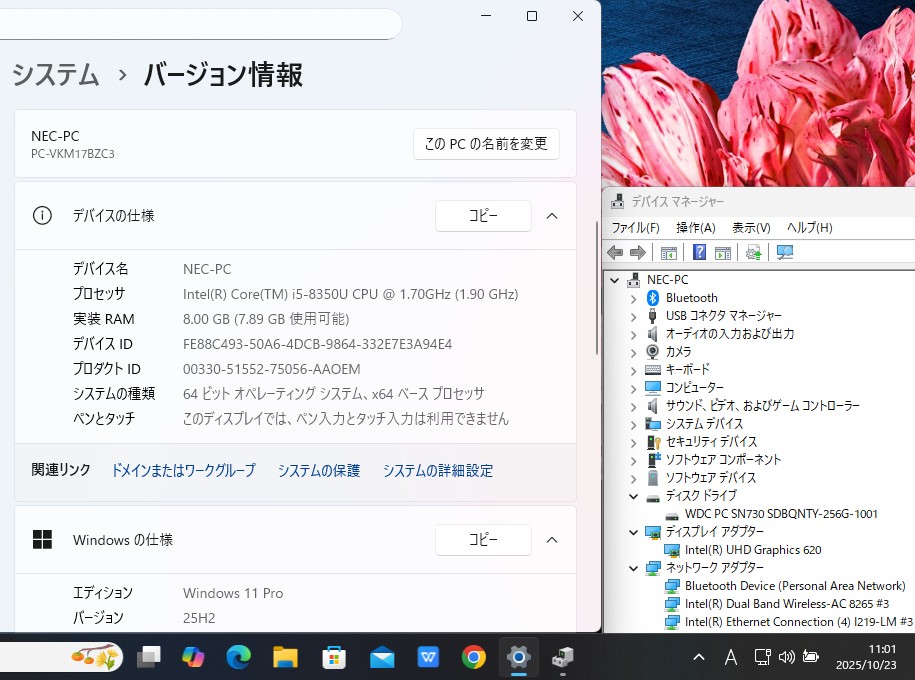Click the update driver toolbar icon
Viewport: 915px width, 680px height.
tap(753, 253)
